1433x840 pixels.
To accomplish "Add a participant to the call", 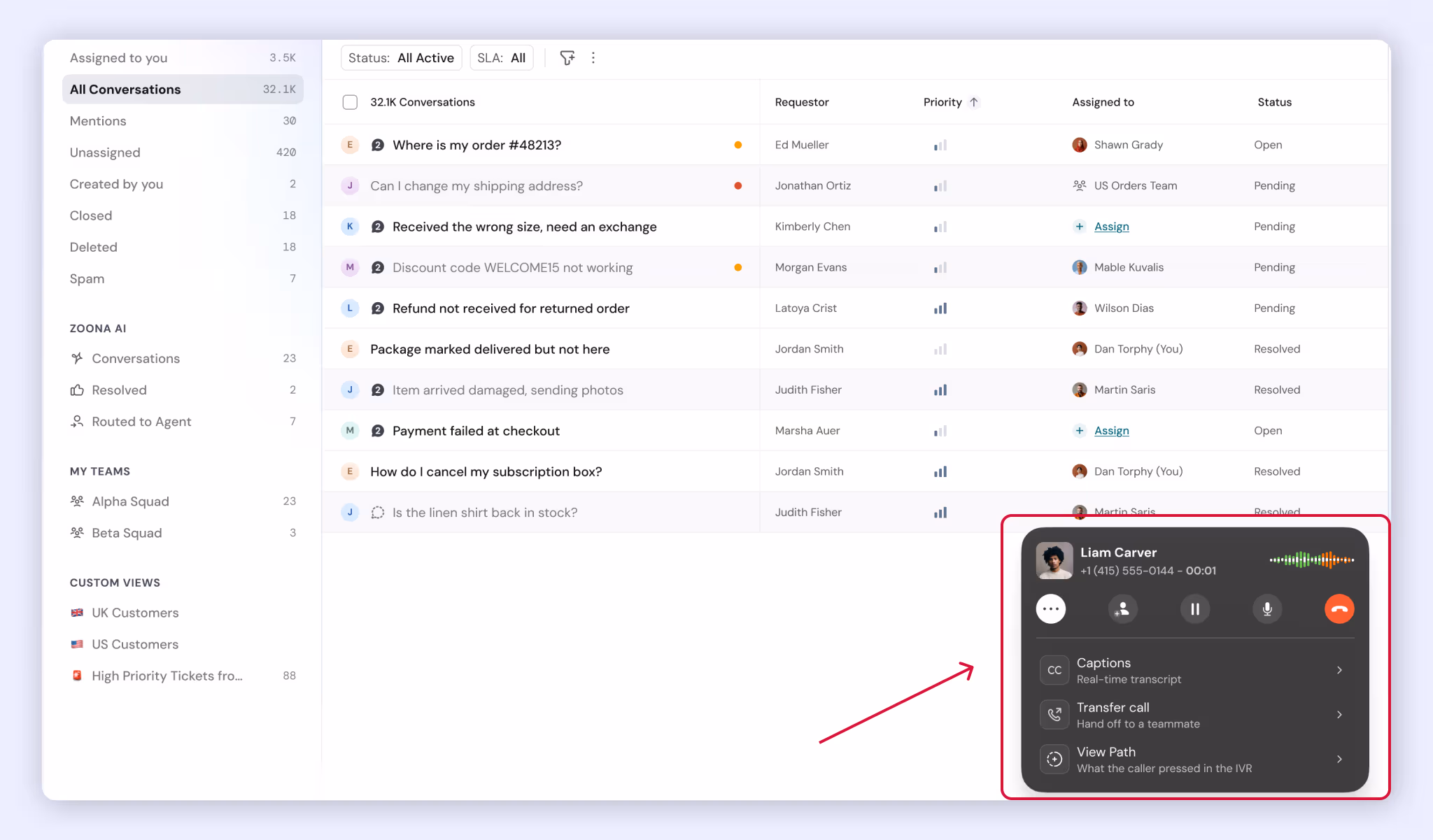I will pyautogui.click(x=1123, y=608).
